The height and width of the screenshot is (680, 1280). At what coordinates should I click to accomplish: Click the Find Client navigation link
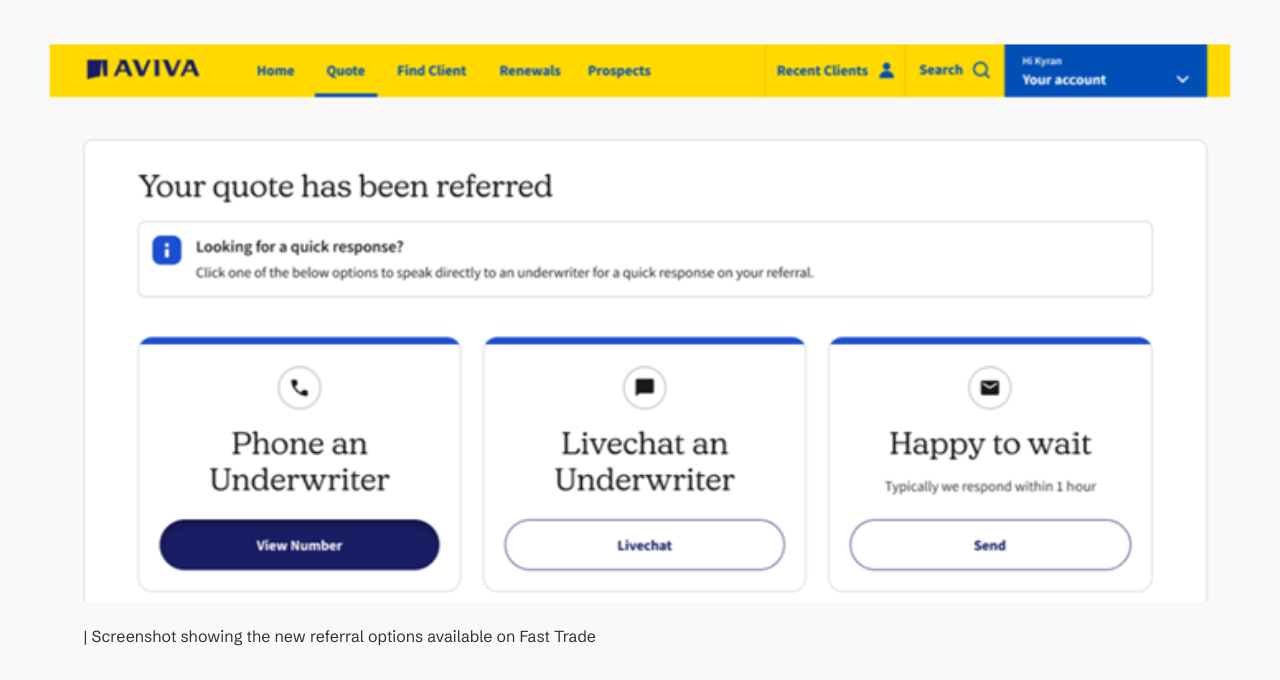[431, 70]
